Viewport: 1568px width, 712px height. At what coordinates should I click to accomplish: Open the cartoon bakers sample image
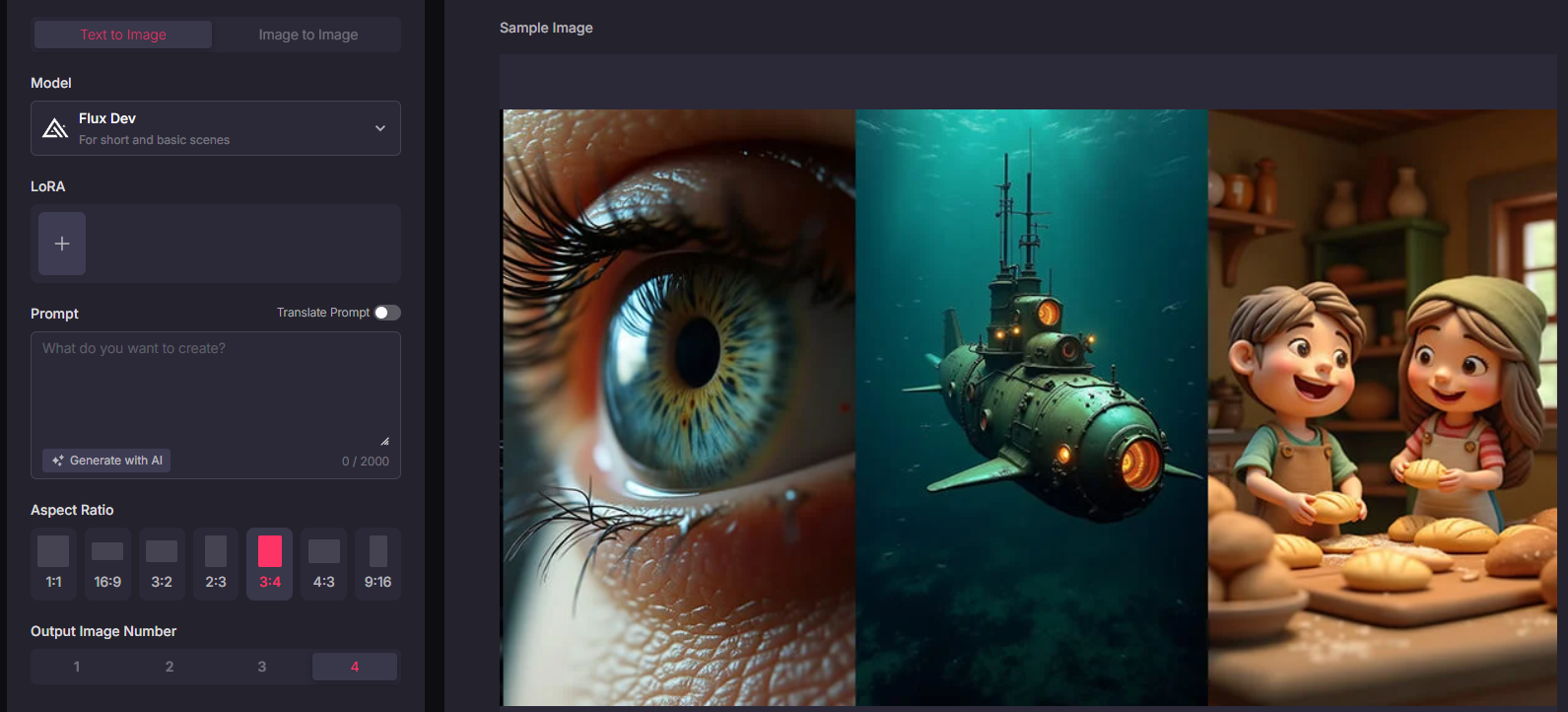tap(1383, 407)
